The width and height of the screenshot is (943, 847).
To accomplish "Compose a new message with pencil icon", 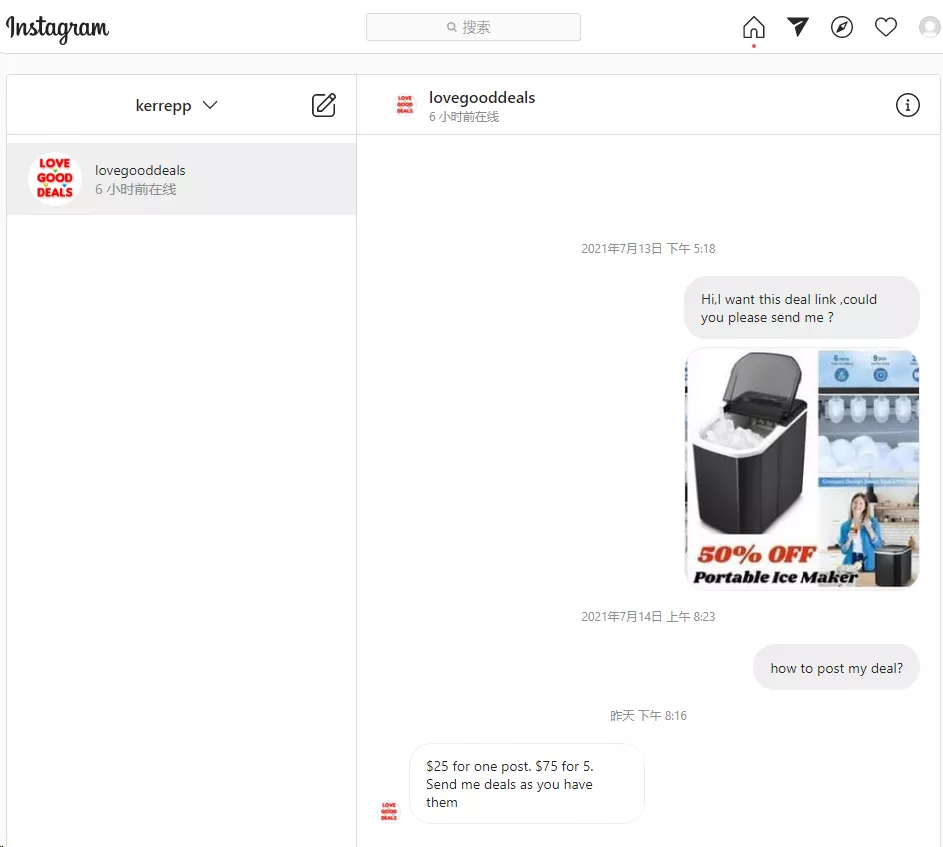I will coord(324,105).
